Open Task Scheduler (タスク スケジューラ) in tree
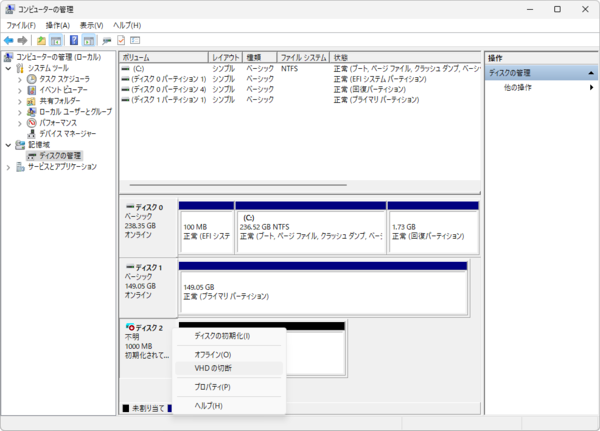The width and height of the screenshot is (600, 431). (x=63, y=78)
